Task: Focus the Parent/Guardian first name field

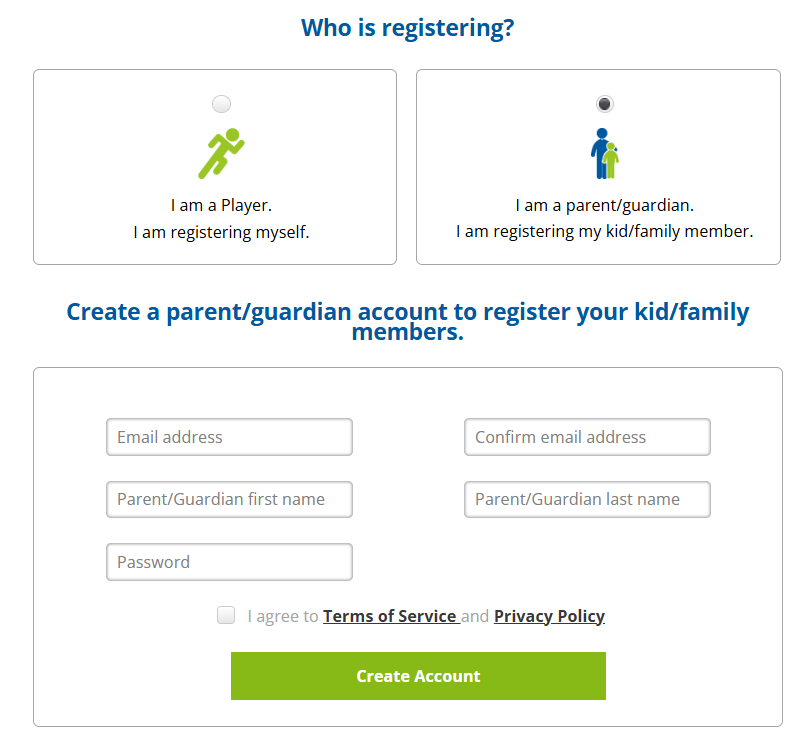Action: (229, 499)
